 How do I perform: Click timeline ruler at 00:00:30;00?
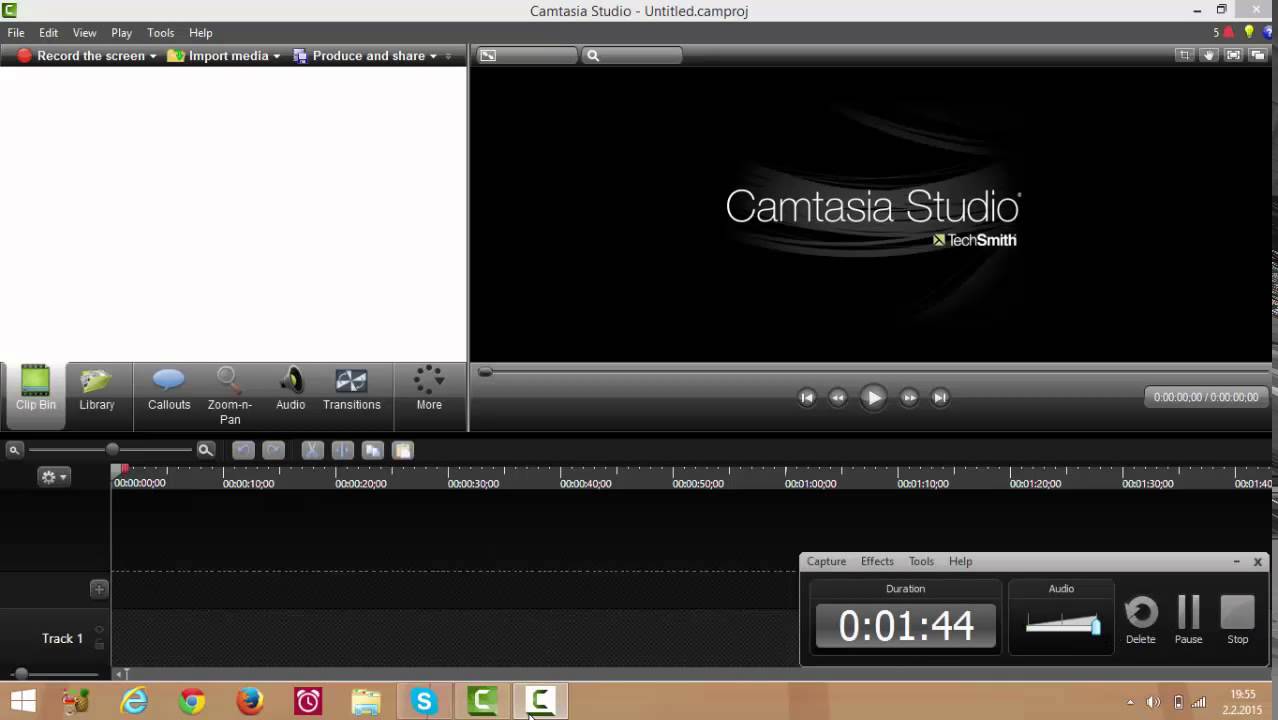click(x=473, y=483)
